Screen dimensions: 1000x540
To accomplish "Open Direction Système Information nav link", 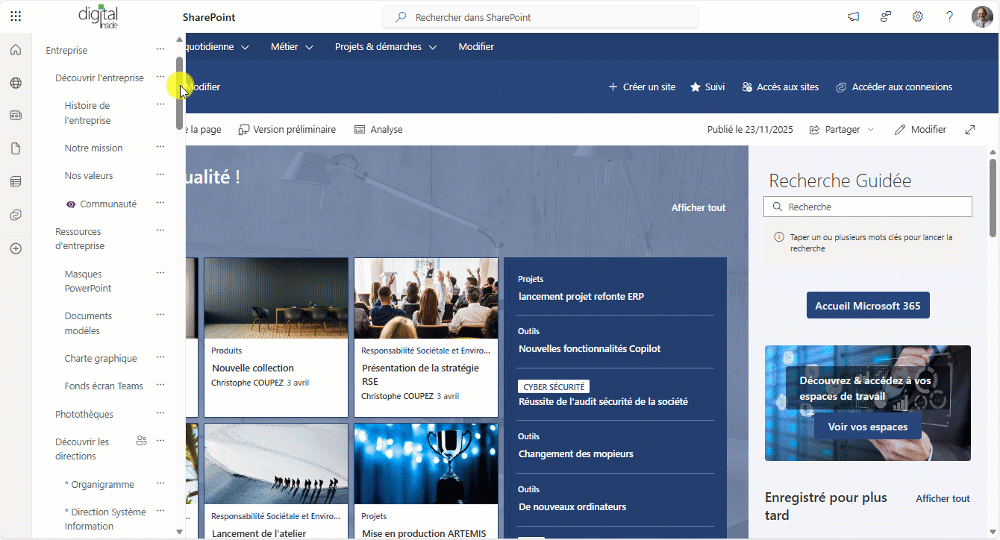I will 105,519.
